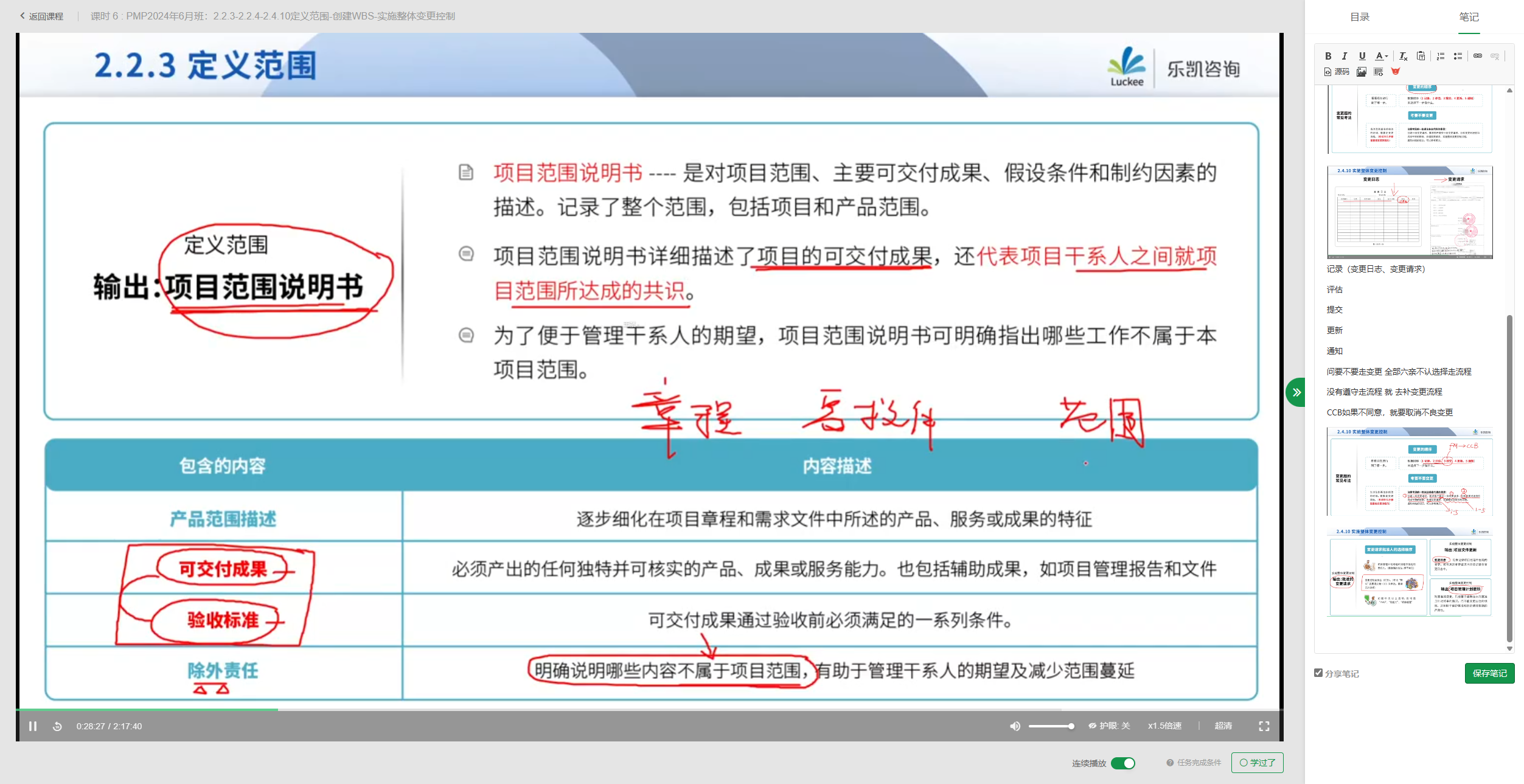
Task: Click the remove format icon
Action: pyautogui.click(x=1403, y=56)
